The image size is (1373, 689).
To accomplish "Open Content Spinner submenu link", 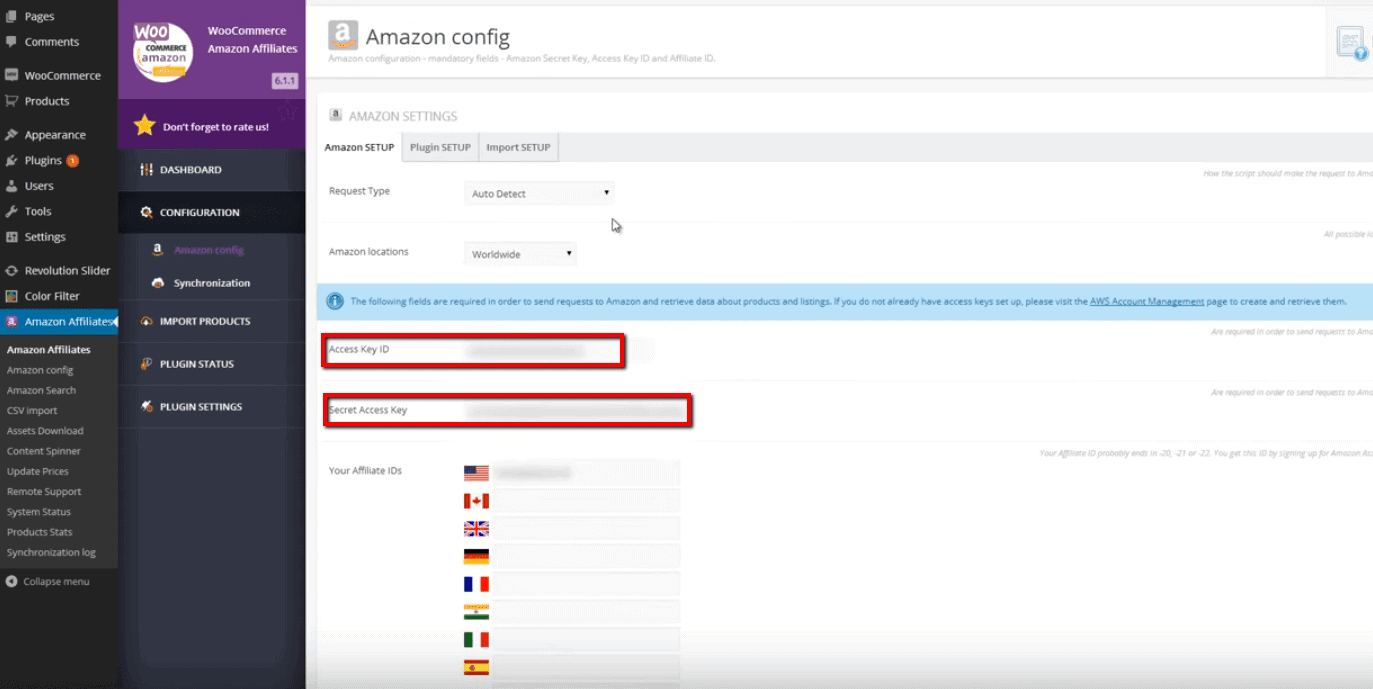I will [x=44, y=451].
